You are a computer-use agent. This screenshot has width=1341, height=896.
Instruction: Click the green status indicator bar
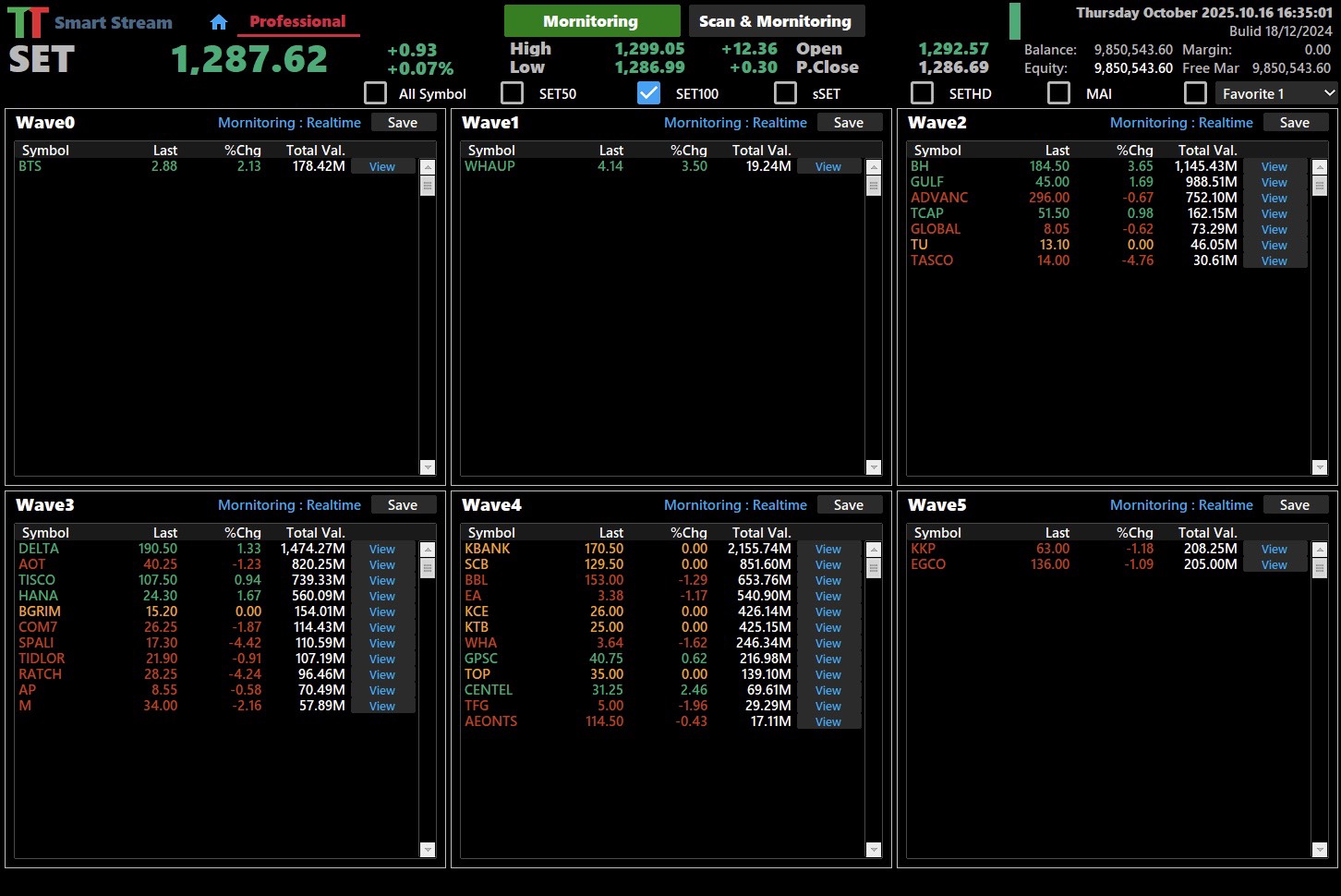click(1015, 21)
